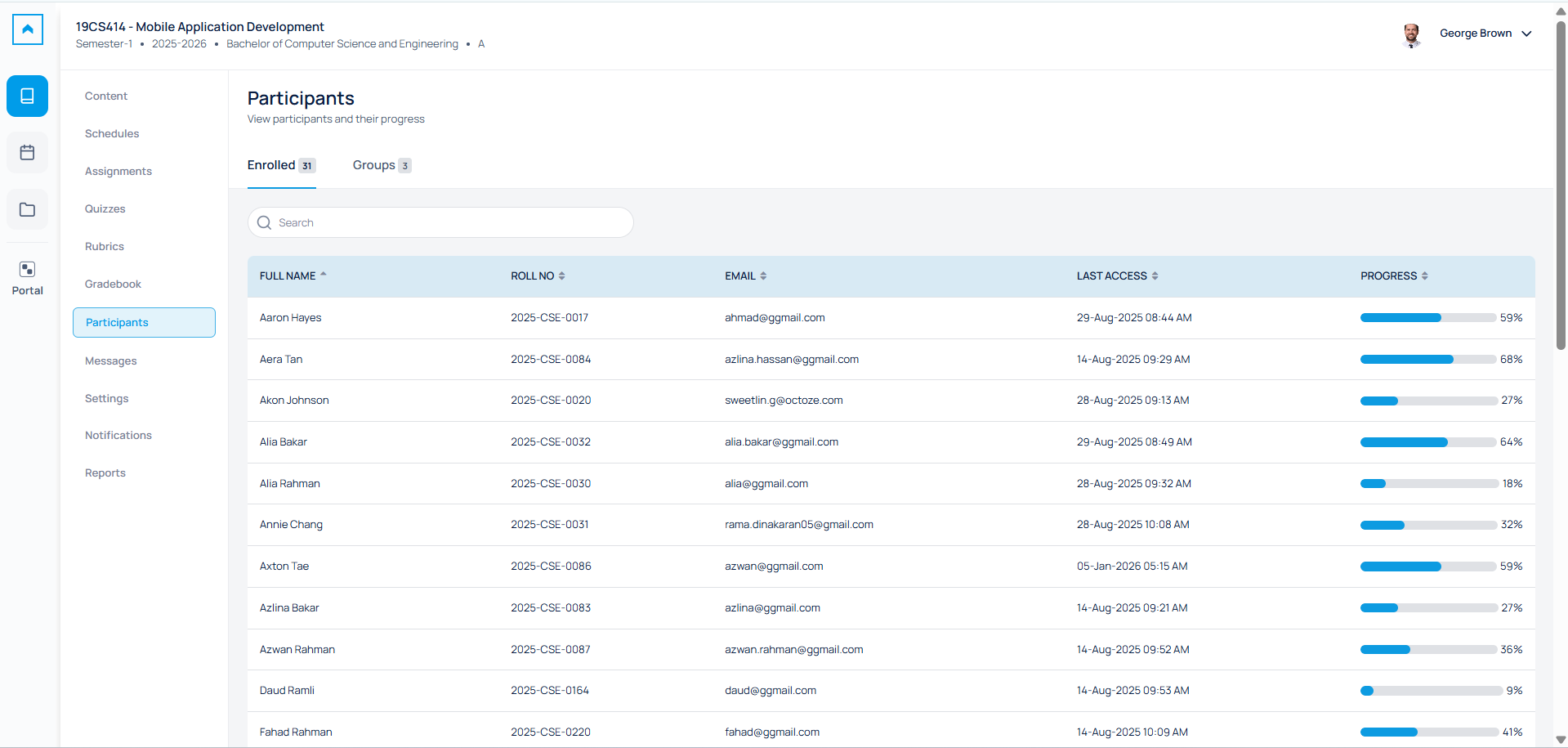Viewport: 1568px width, 748px height.
Task: Open the folder icon in the sidebar
Action: click(x=27, y=209)
